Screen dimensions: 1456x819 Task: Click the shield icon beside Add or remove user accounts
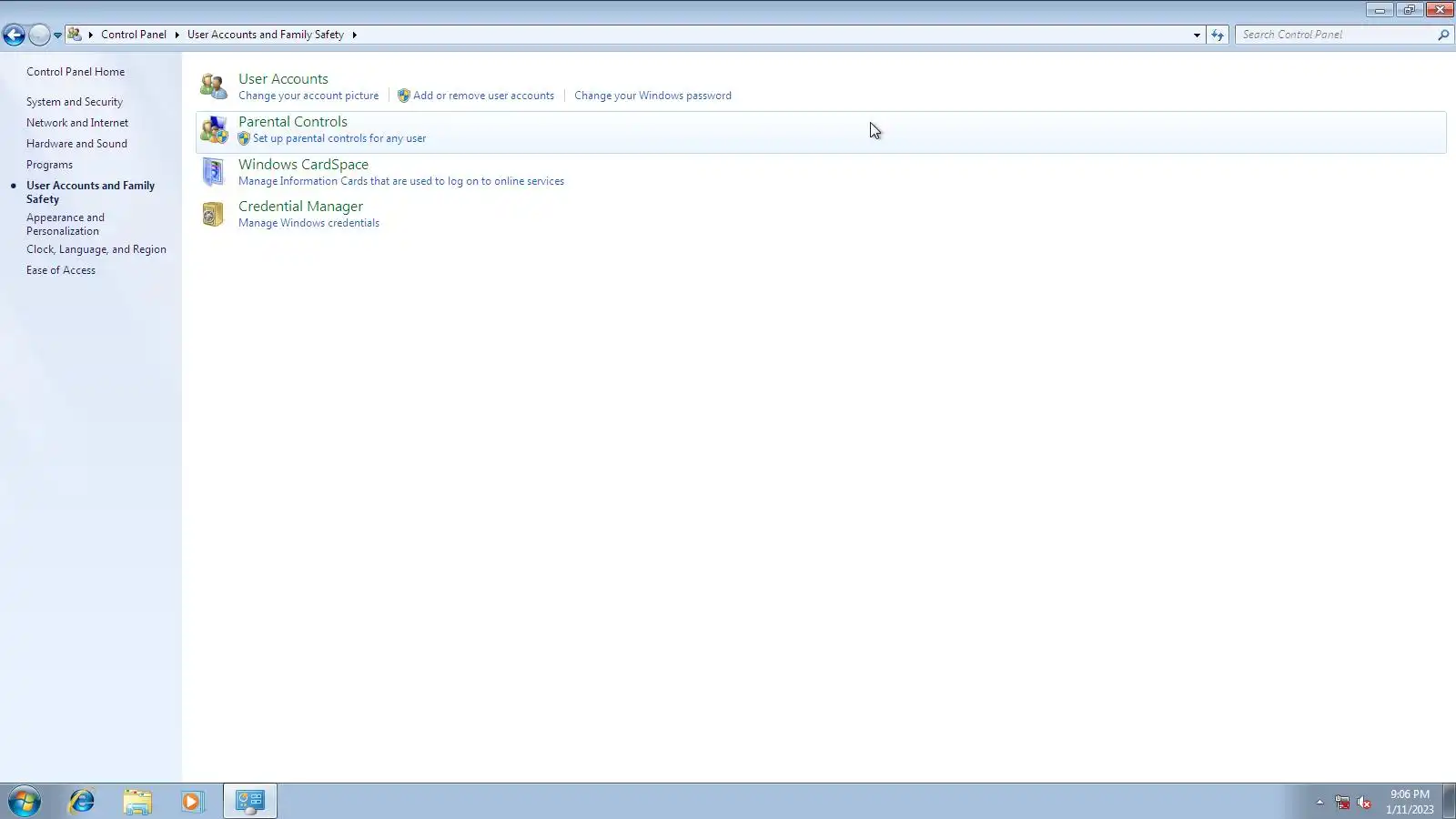(404, 96)
